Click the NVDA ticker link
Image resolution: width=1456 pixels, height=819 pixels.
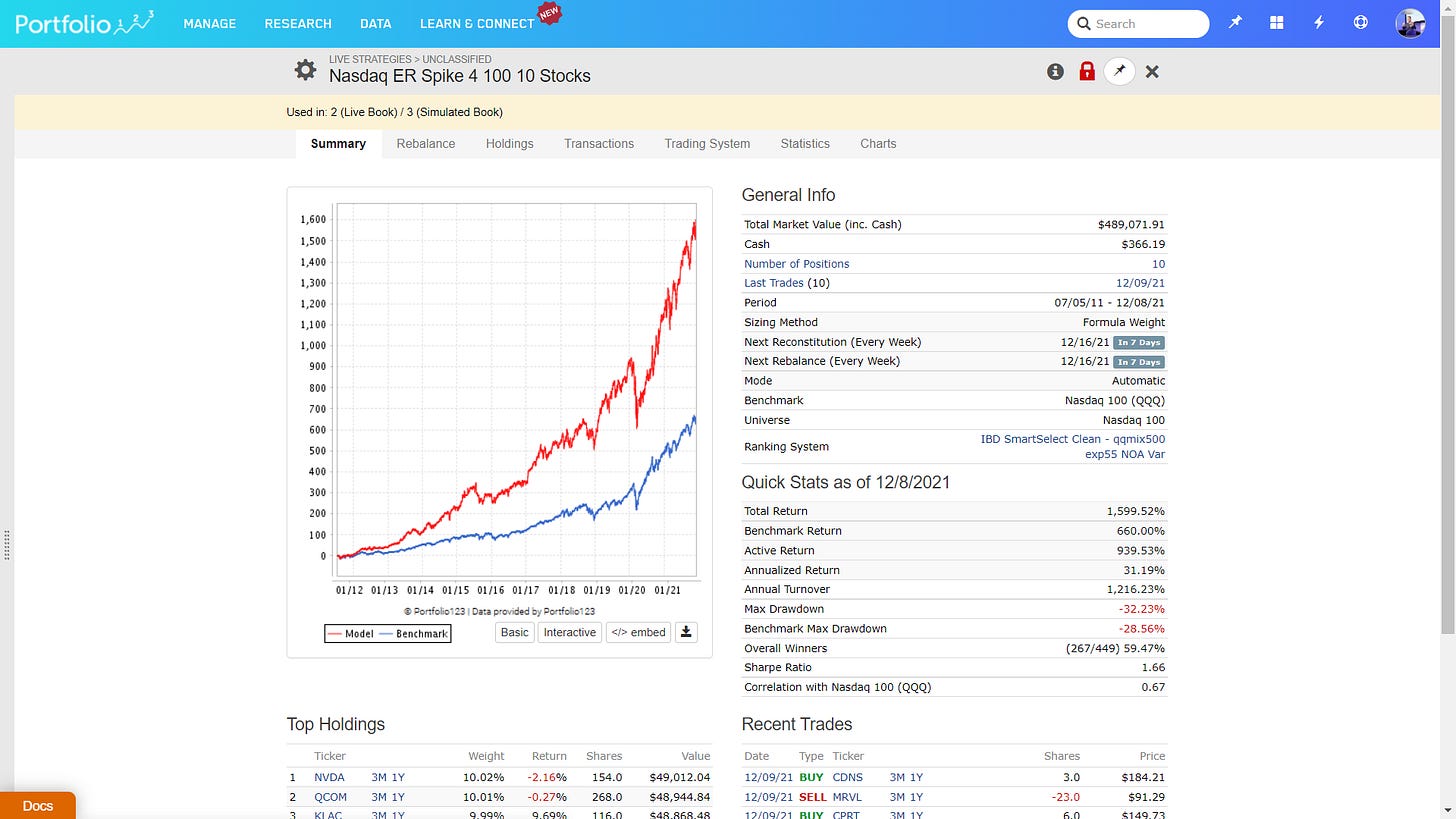pos(329,777)
